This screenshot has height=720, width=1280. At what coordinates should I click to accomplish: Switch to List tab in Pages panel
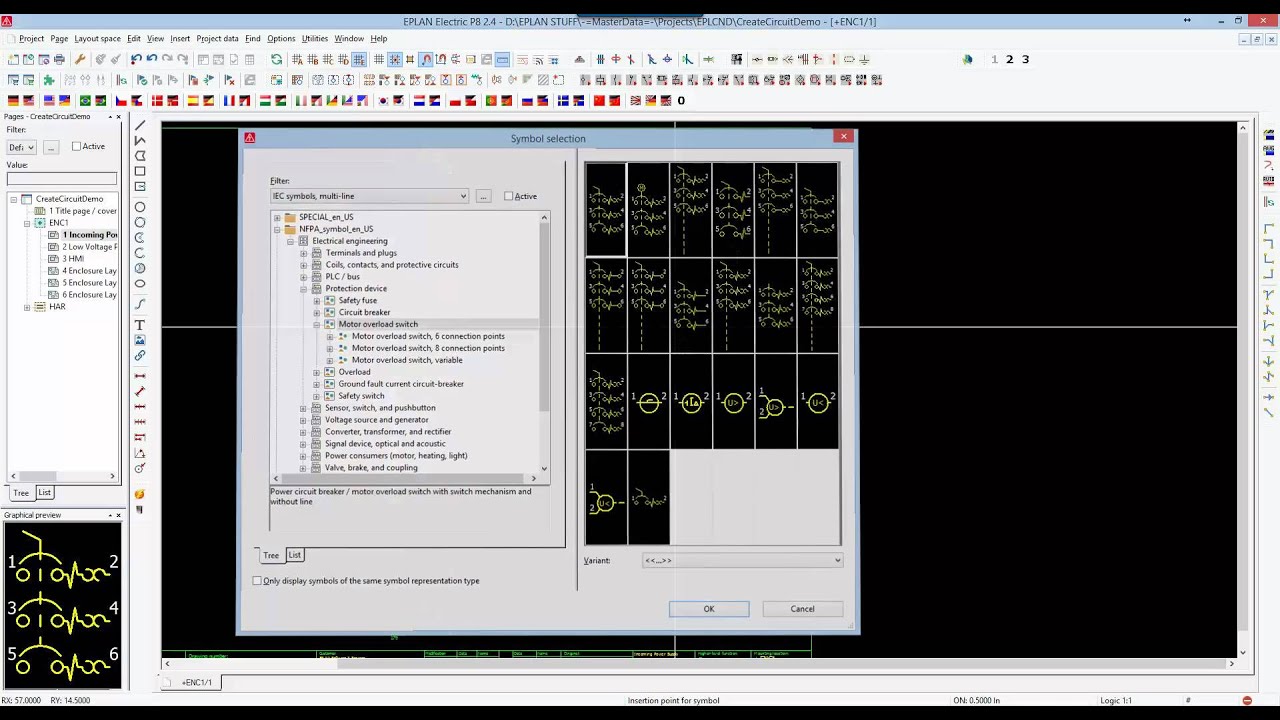coord(44,493)
